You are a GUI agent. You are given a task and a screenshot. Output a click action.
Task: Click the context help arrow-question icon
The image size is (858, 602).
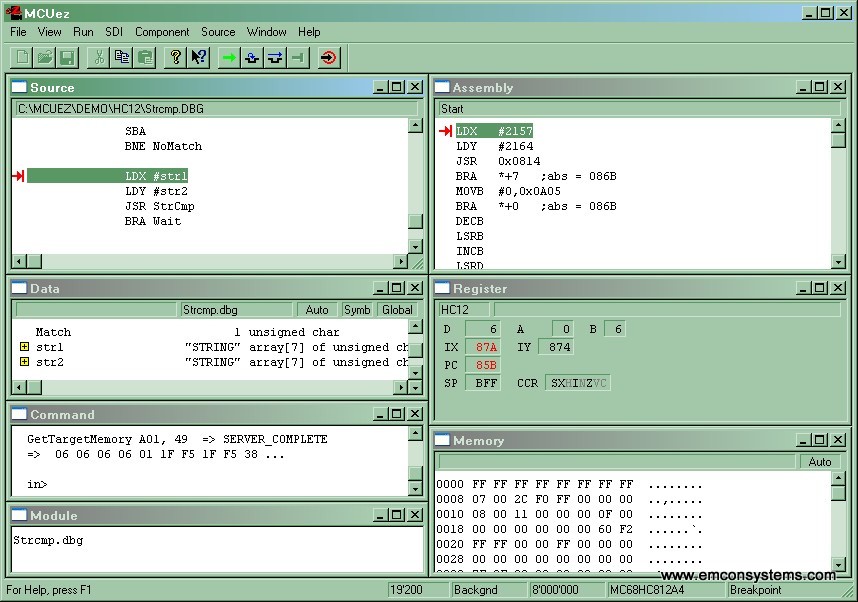pyautogui.click(x=199, y=58)
